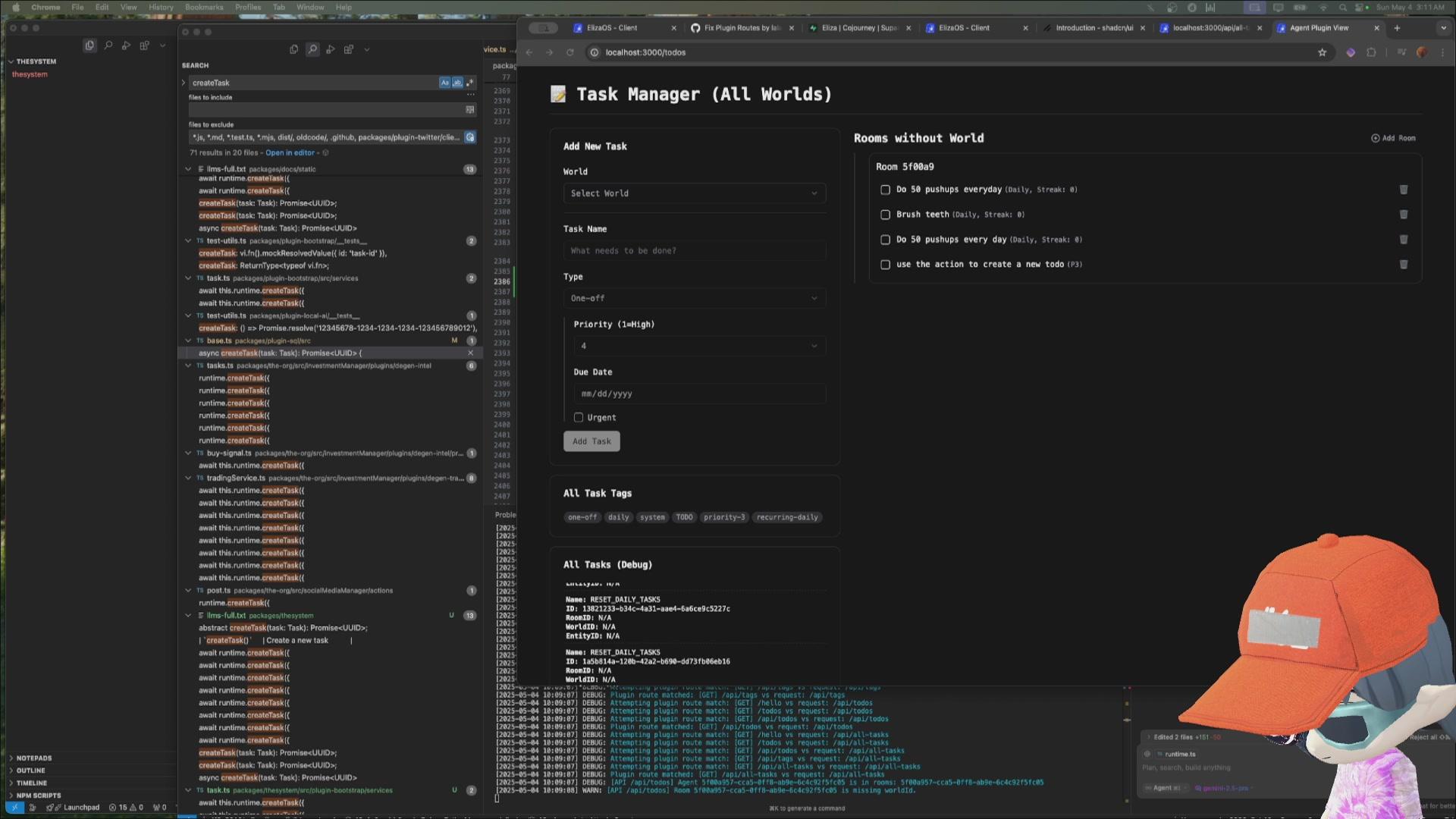
Task: Bookmark this page with the star icon
Action: [x=1323, y=52]
